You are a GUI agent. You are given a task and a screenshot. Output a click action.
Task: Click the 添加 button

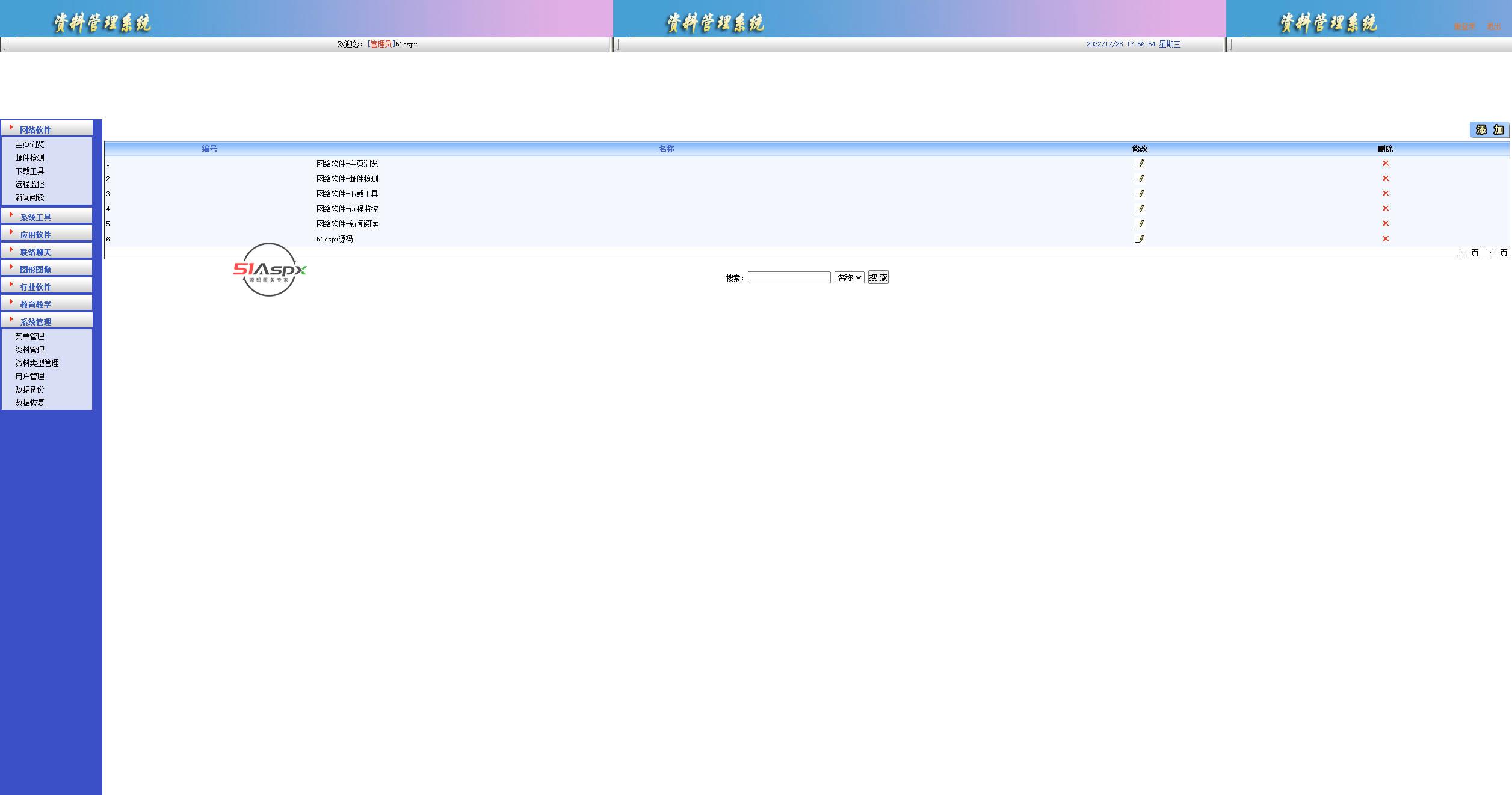pos(1489,130)
